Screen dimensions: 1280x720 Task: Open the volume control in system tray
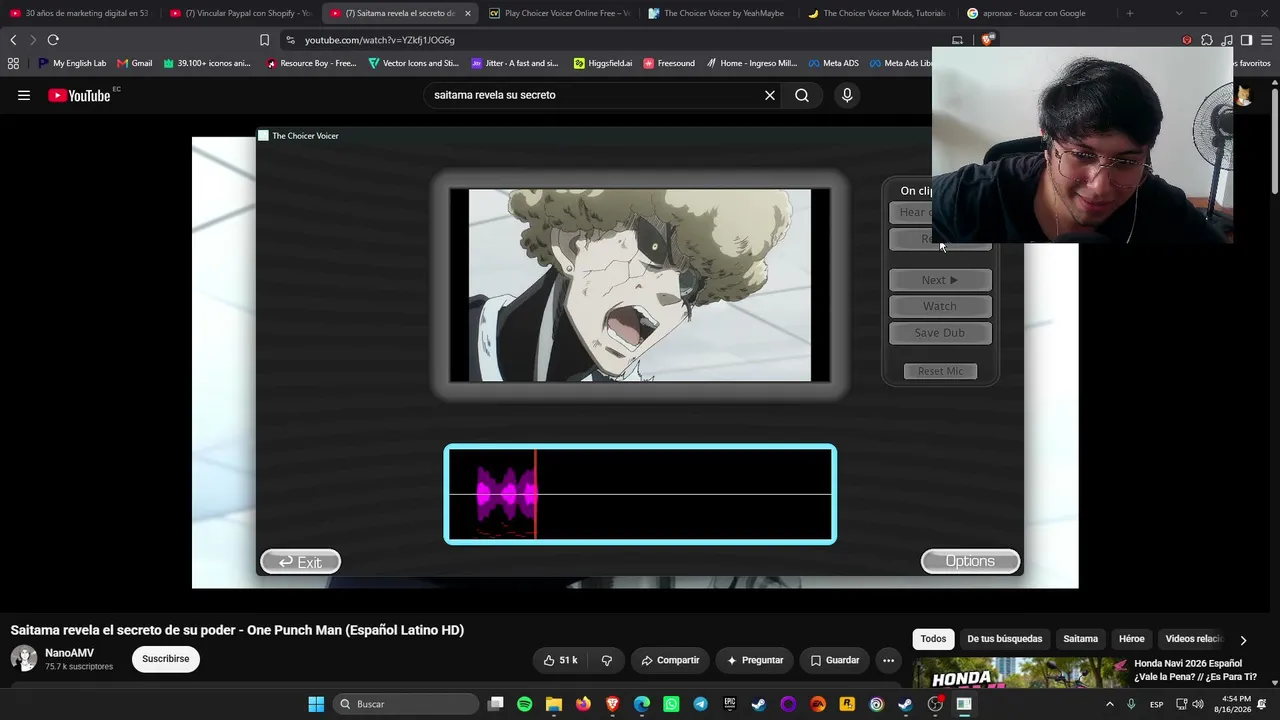1198,704
